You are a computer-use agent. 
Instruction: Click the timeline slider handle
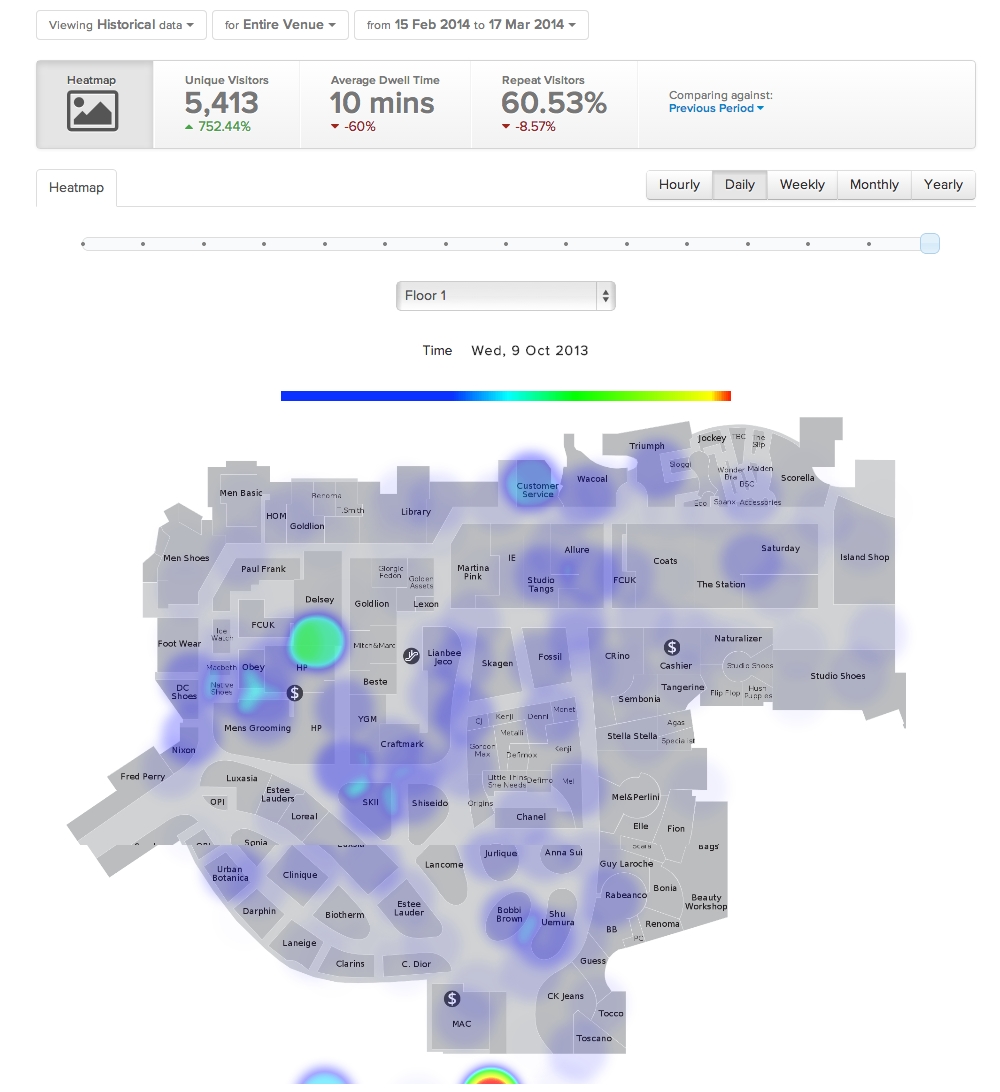click(x=930, y=244)
